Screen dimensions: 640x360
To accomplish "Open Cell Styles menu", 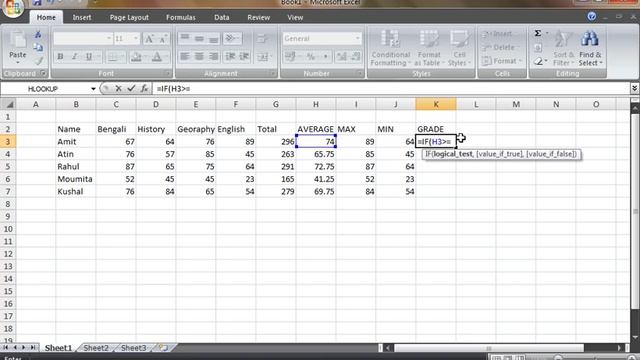I will [x=459, y=48].
